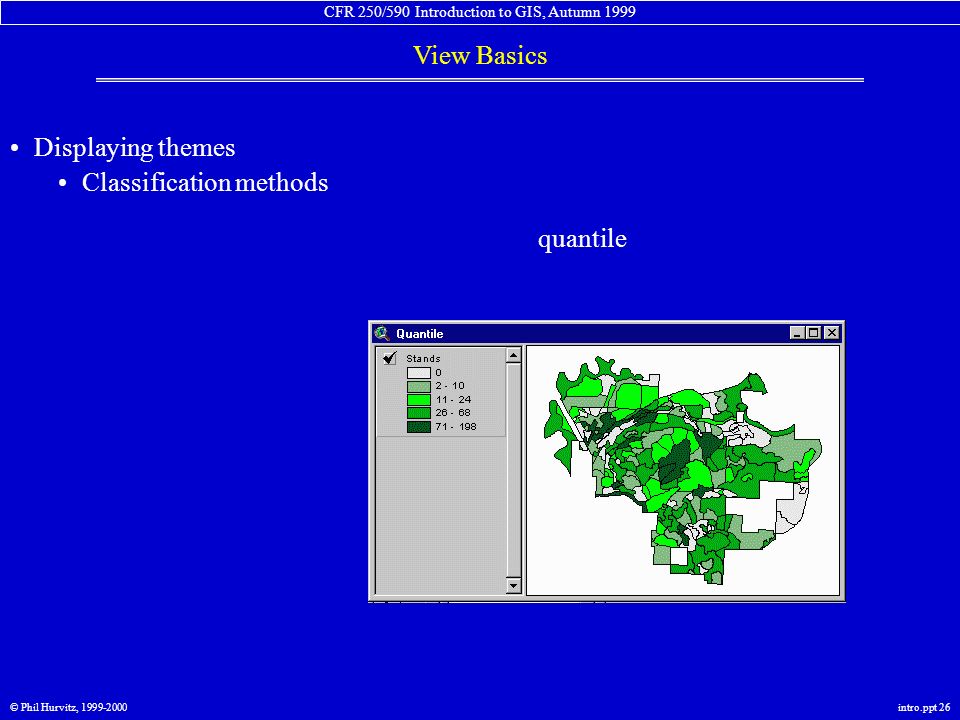Screen dimensions: 960x720
Task: Click the "Displaying themes" bullet
Action: pos(134,148)
